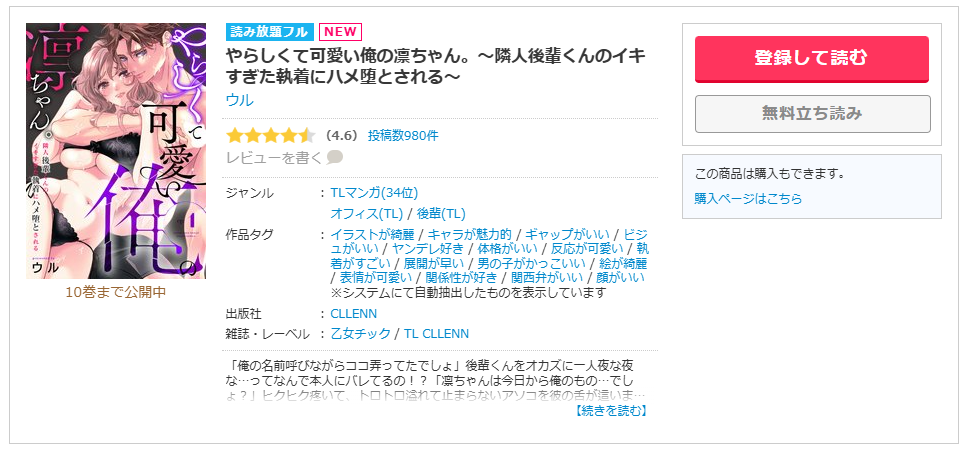
Task: Open the TL CLLENN label link
Action: (436, 333)
